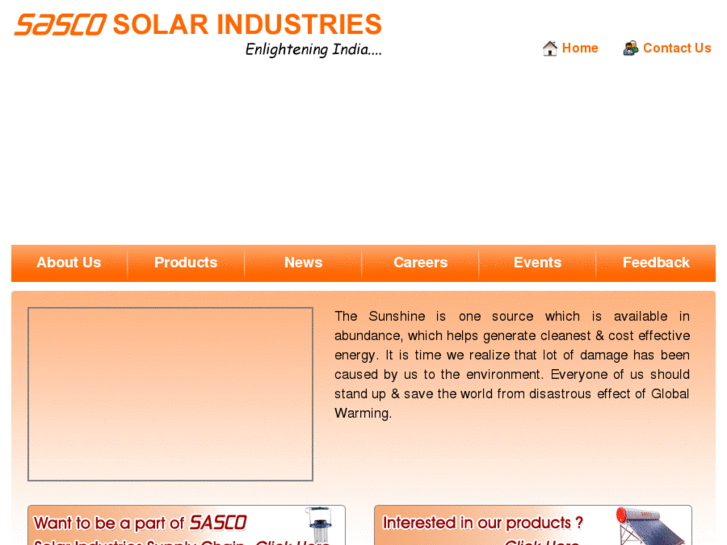
Task: Open the Contact Us link
Action: [x=677, y=48]
